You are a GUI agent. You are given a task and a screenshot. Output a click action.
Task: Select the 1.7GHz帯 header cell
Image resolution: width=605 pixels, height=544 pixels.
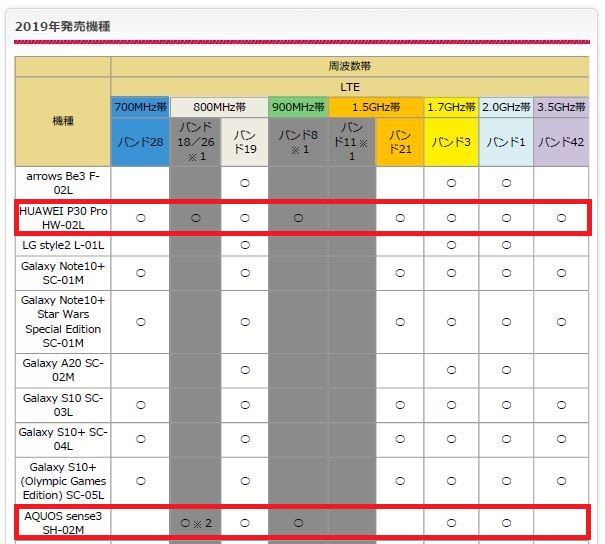point(451,107)
